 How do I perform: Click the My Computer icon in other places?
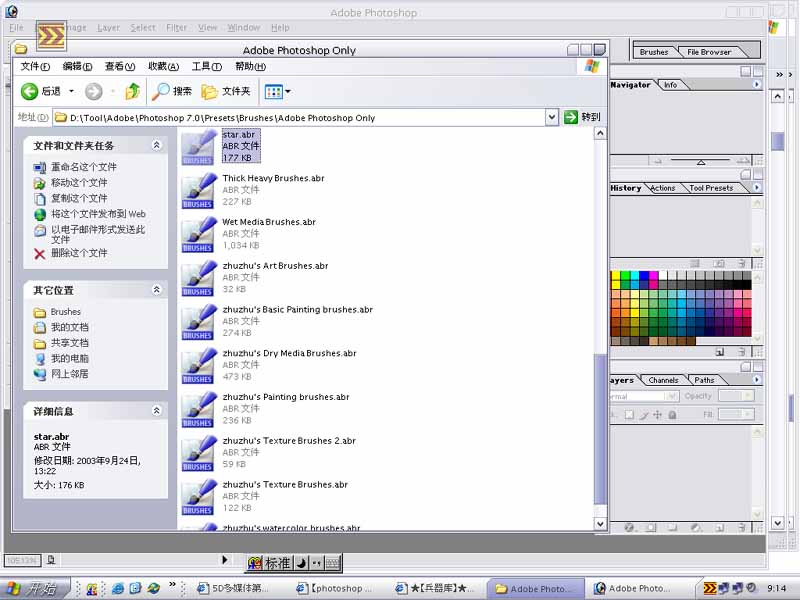coord(40,359)
